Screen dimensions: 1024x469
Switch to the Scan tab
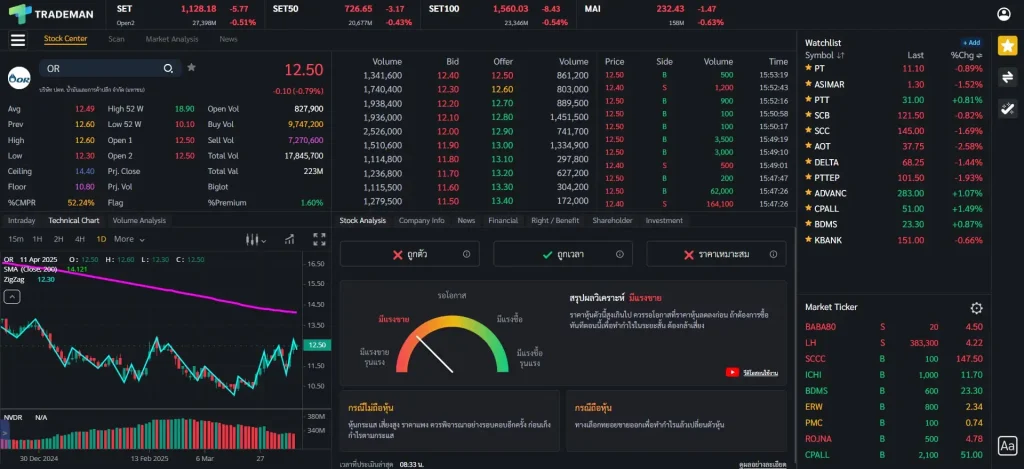pyautogui.click(x=116, y=39)
